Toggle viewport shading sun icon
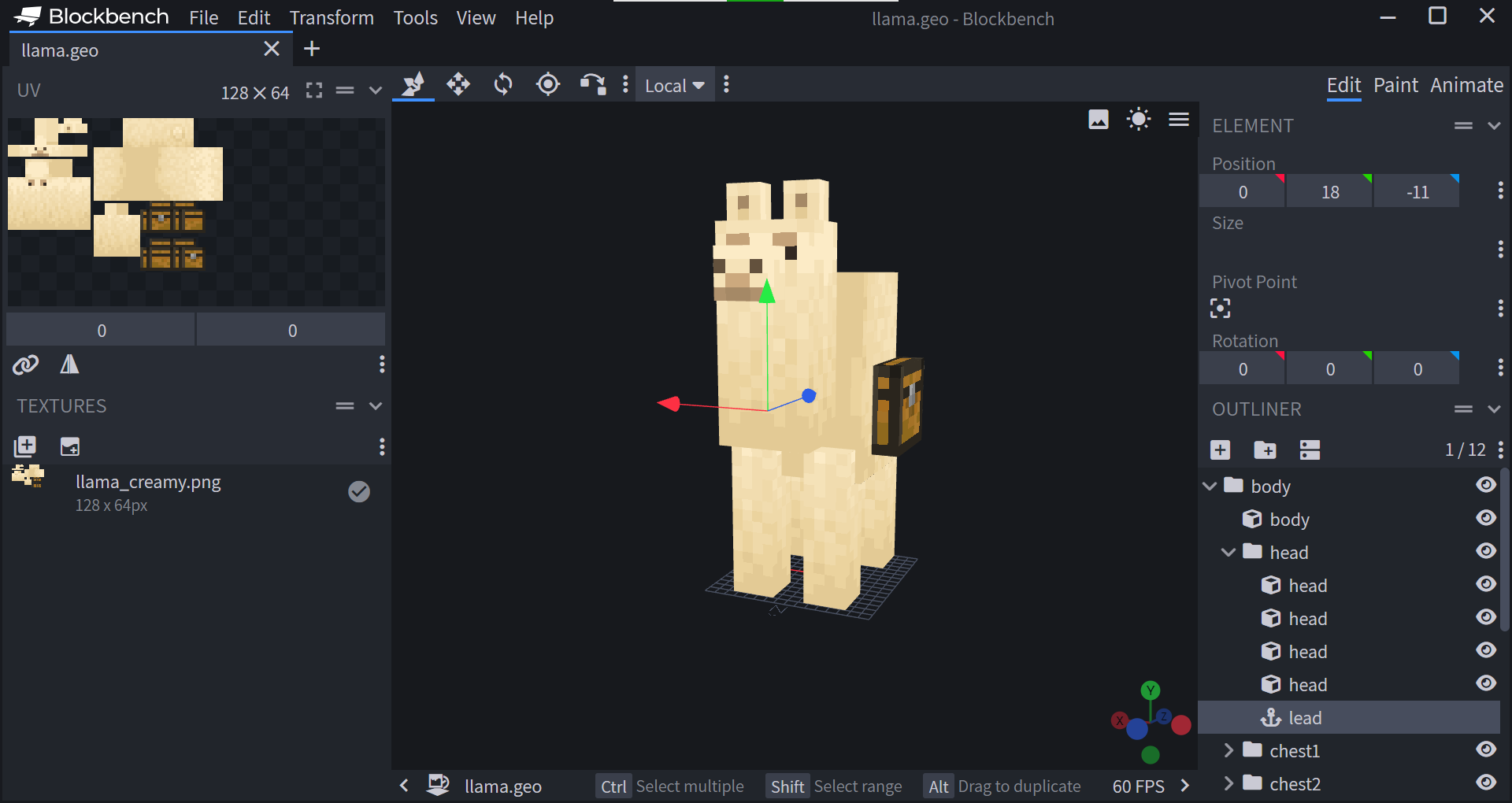Image resolution: width=1512 pixels, height=803 pixels. (1139, 119)
